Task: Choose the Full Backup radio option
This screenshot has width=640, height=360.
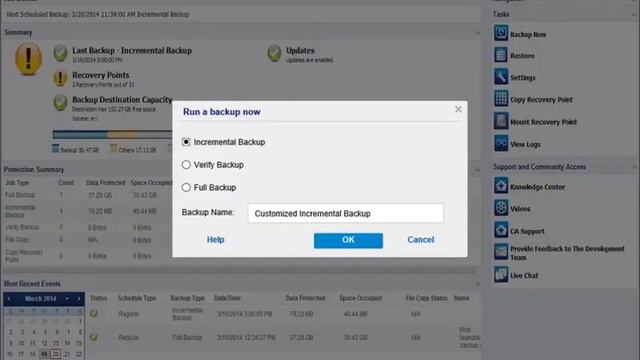Action: (186, 187)
